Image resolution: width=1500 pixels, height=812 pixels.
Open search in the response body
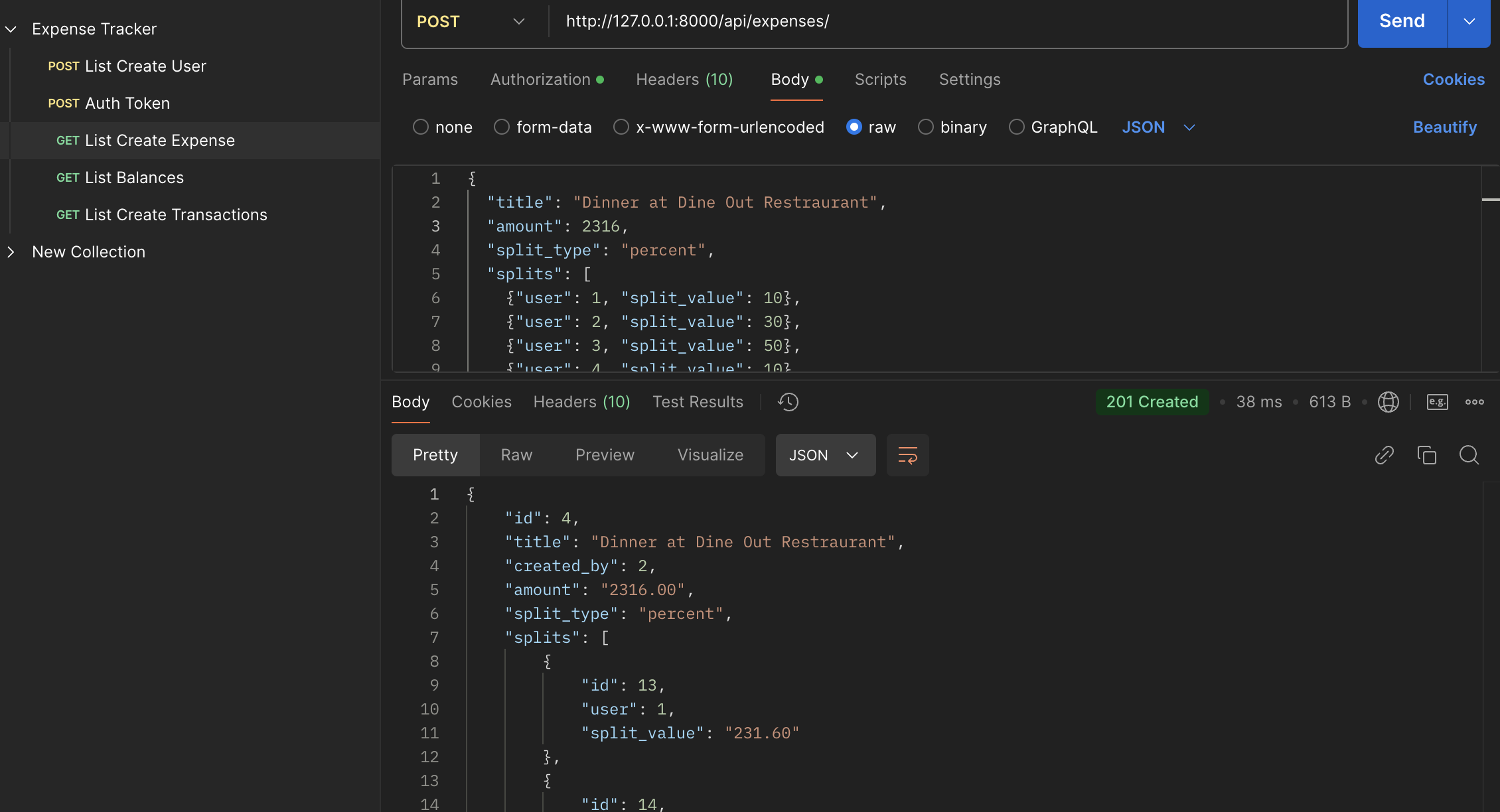1469,455
